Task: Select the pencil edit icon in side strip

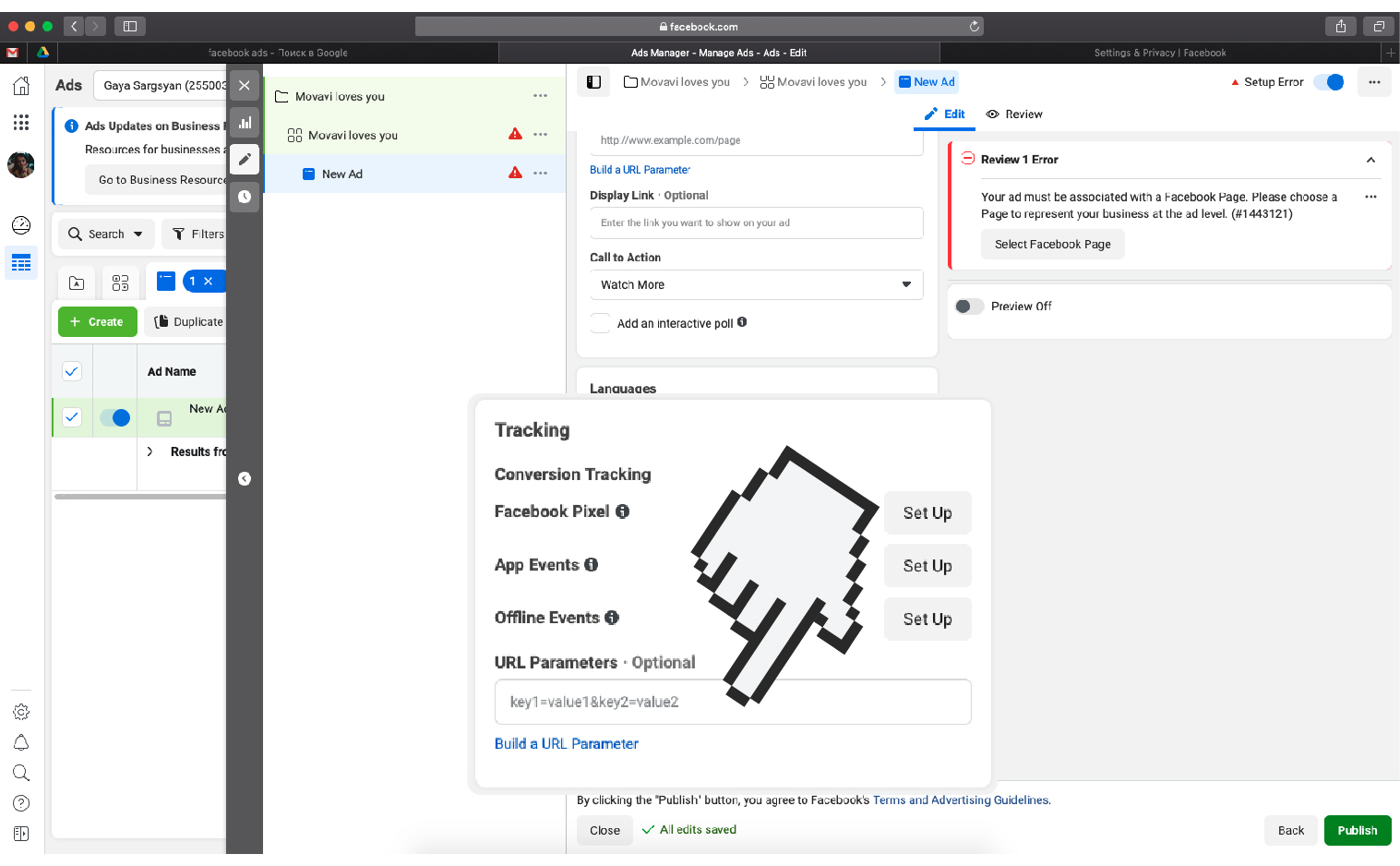Action: tap(245, 159)
